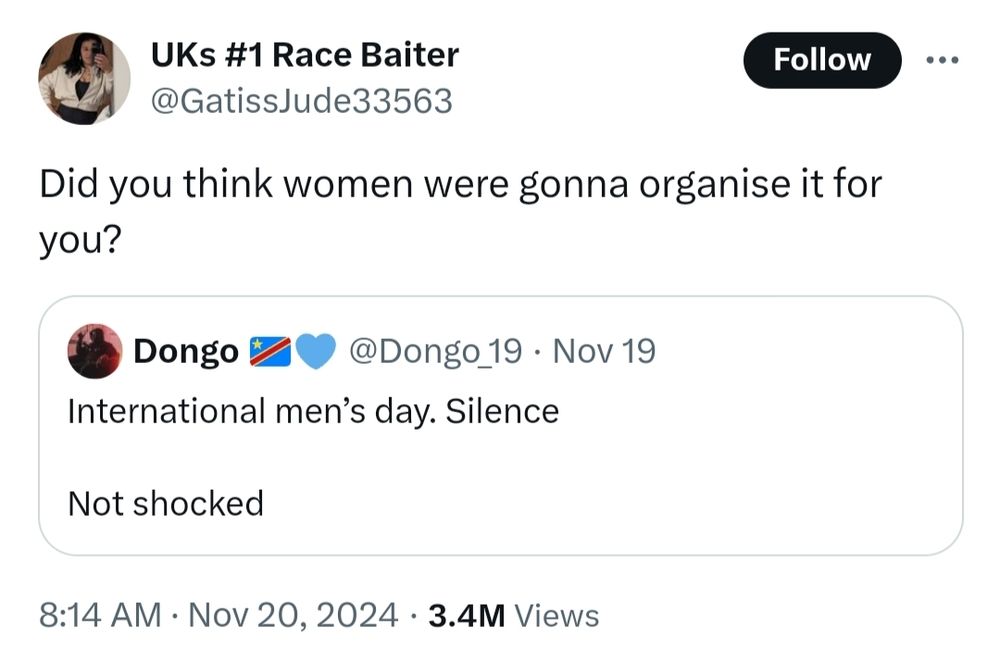Open the UKs #1 Race Baiter profile photo
The width and height of the screenshot is (1000, 651).
point(84,78)
